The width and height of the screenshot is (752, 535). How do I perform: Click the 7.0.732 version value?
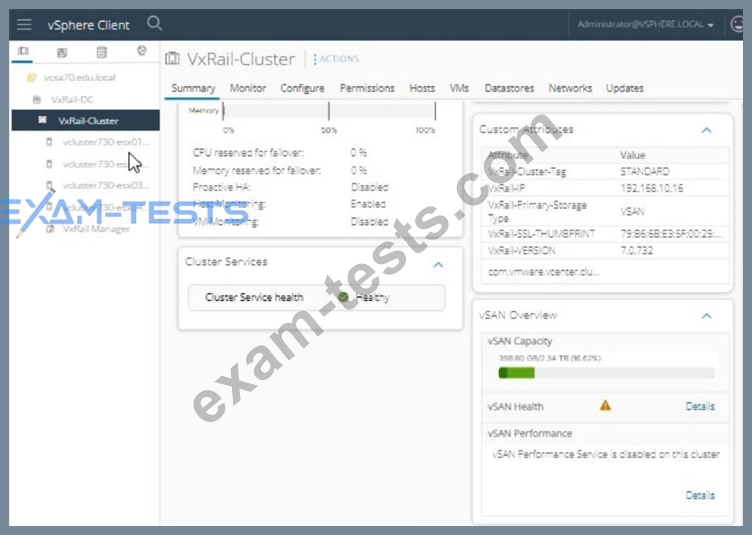(x=636, y=250)
